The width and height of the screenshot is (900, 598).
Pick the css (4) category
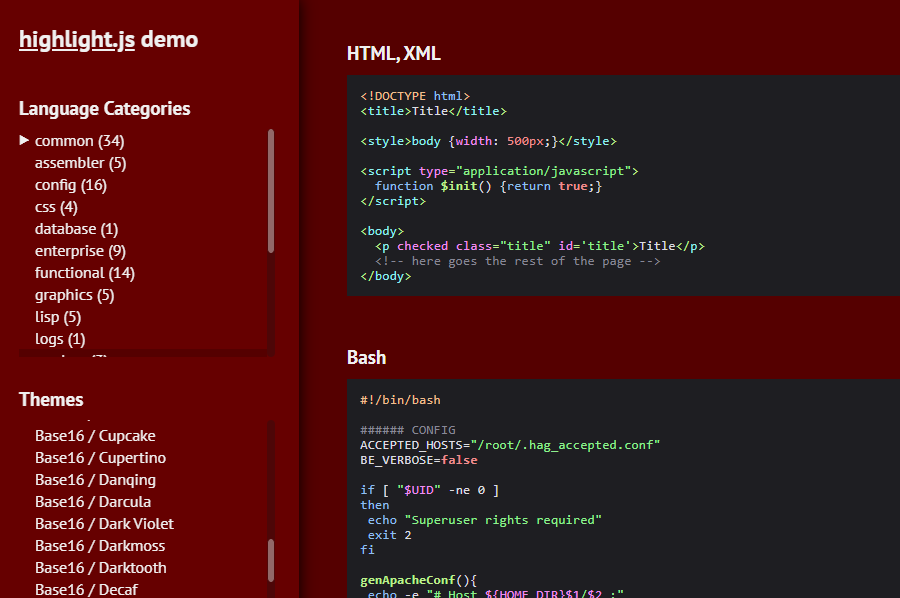[x=56, y=207]
